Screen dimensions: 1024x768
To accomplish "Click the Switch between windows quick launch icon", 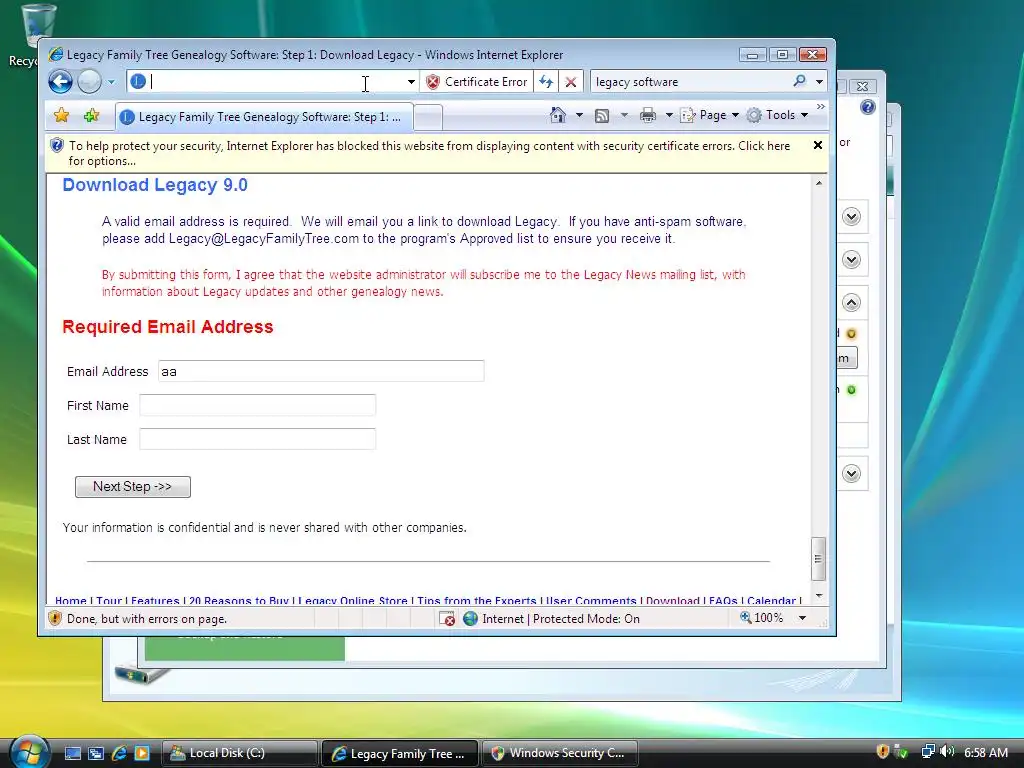I will click(x=95, y=753).
